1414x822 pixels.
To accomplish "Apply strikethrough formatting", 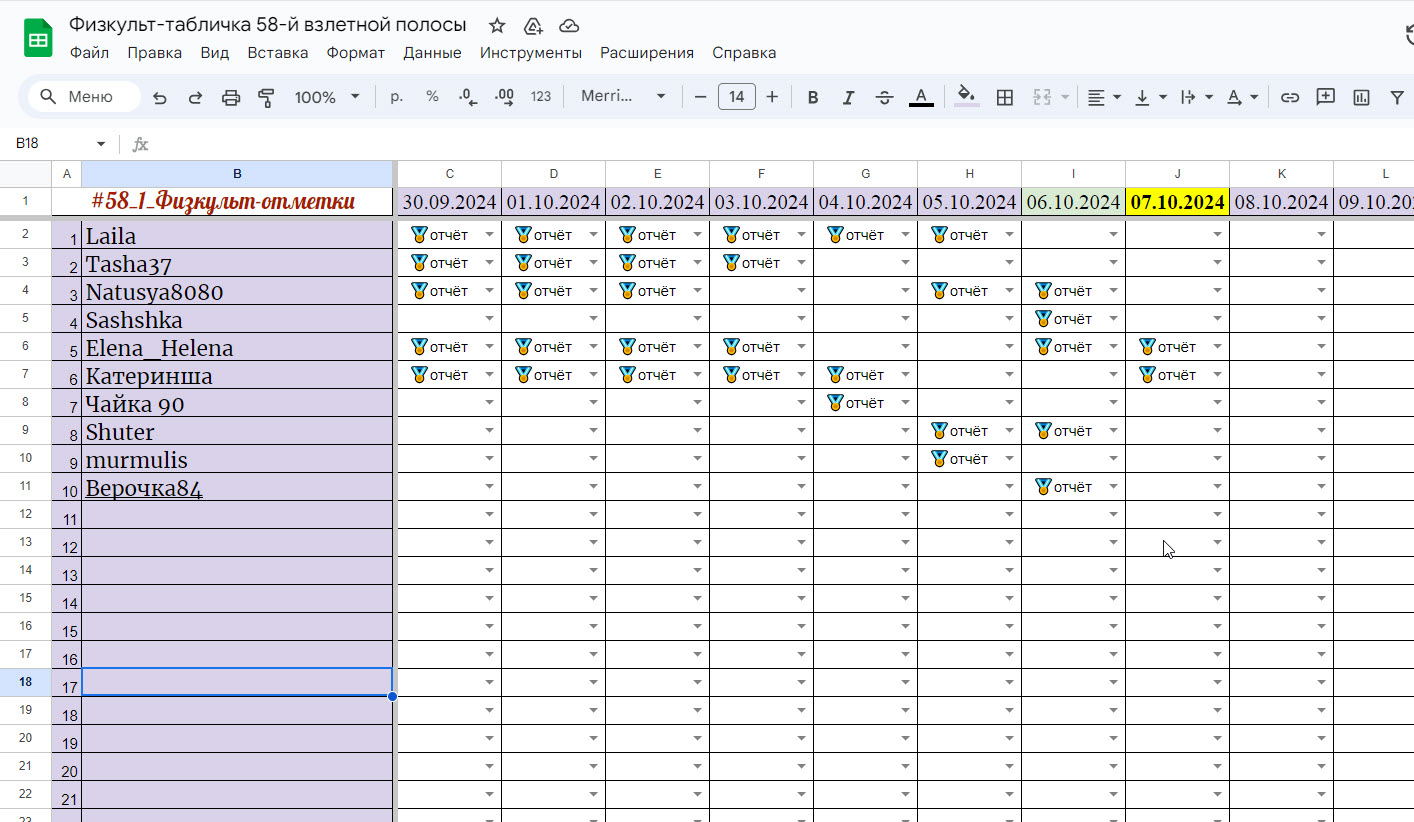I will point(884,97).
